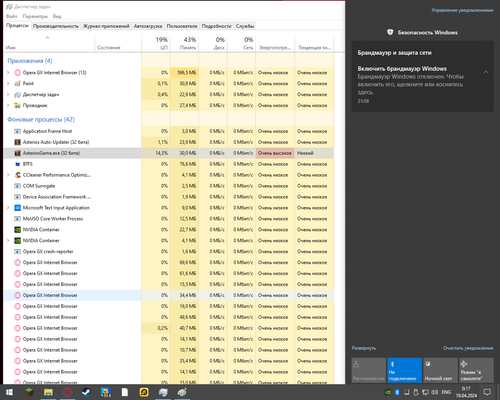Click the Очень высокое energy cell

point(275,153)
